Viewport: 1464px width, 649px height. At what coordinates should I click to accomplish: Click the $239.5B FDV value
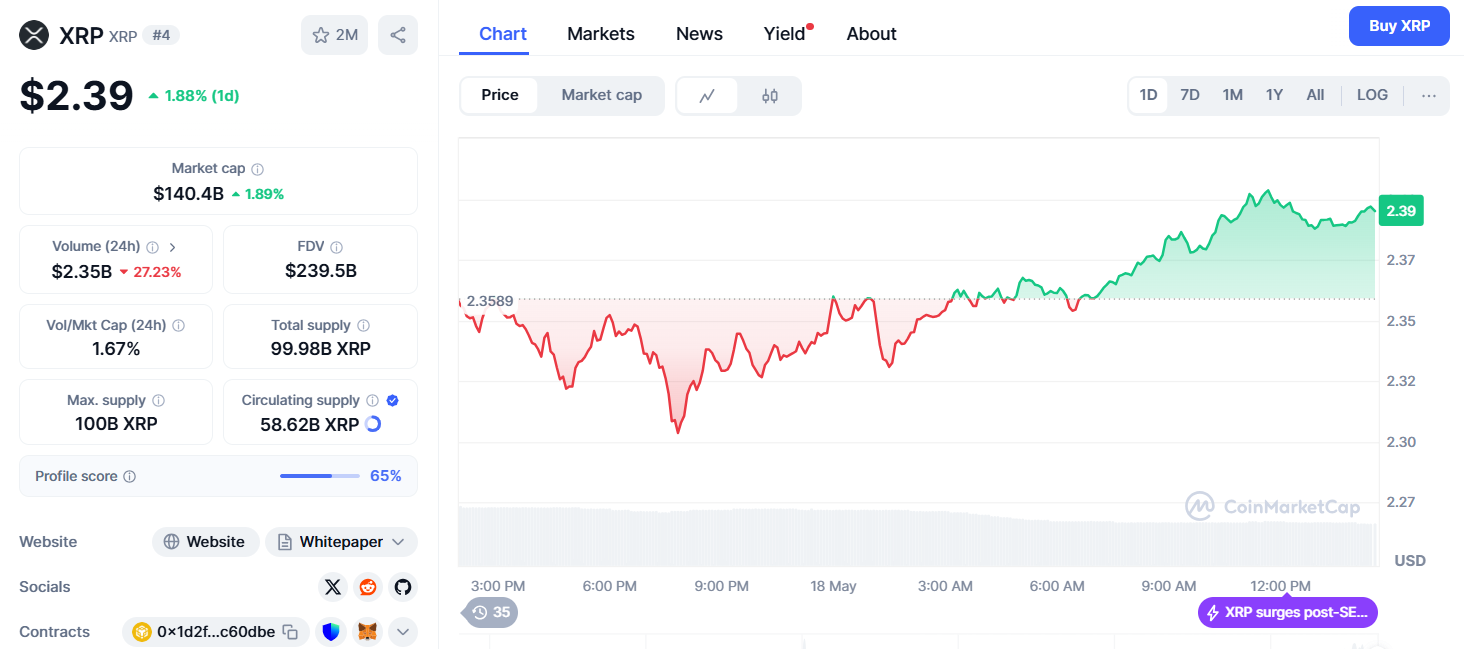pyautogui.click(x=321, y=271)
